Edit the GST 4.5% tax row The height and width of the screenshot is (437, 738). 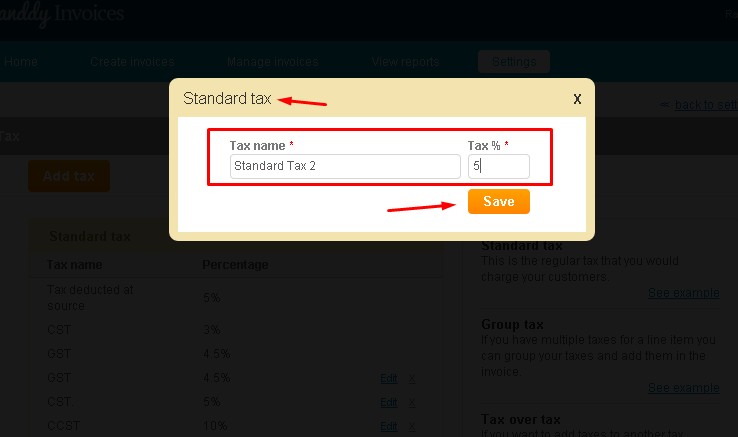pos(389,378)
